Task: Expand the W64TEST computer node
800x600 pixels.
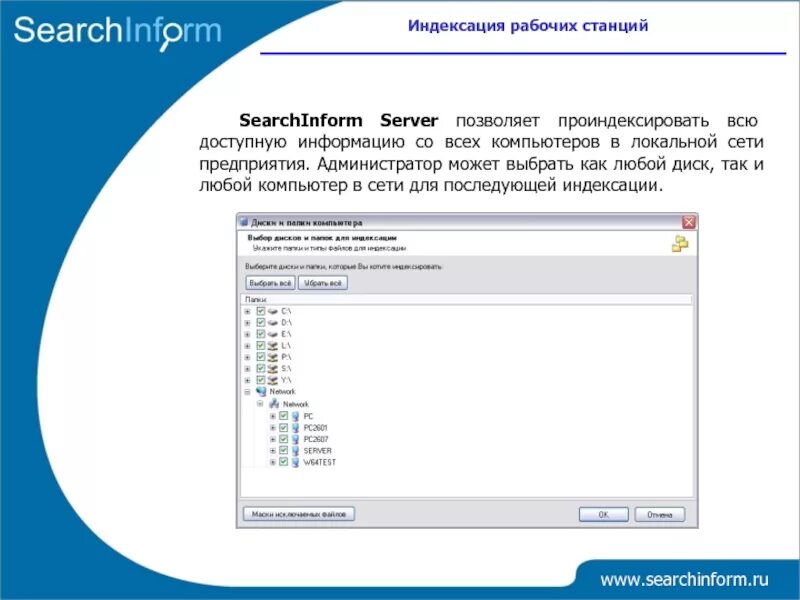Action: tap(272, 463)
